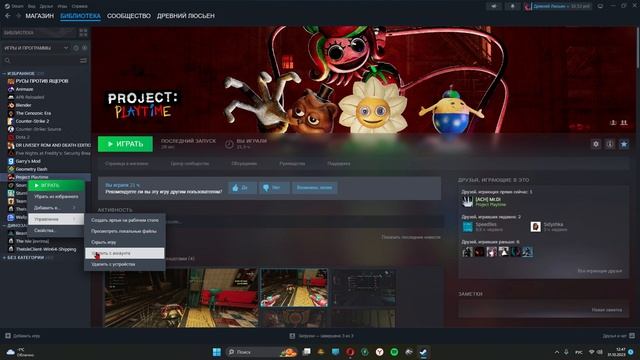Switch library to grid view icon
Screen dimensions: 640x360
83,33
